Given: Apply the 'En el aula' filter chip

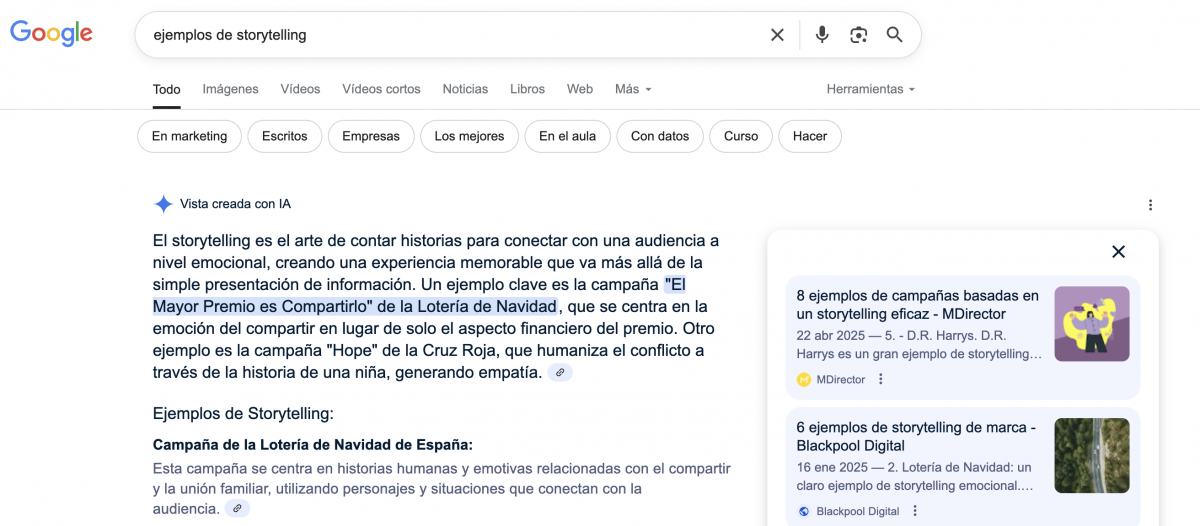Looking at the screenshot, I should click(567, 136).
